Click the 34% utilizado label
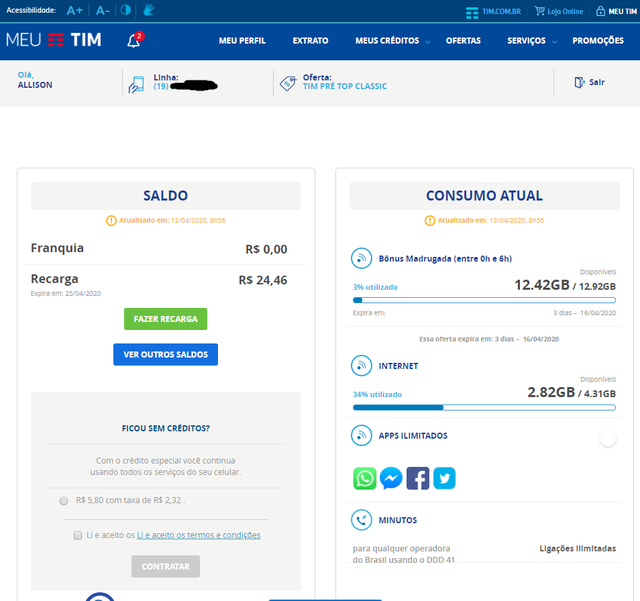Viewport: 640px width, 601px height. (377, 394)
